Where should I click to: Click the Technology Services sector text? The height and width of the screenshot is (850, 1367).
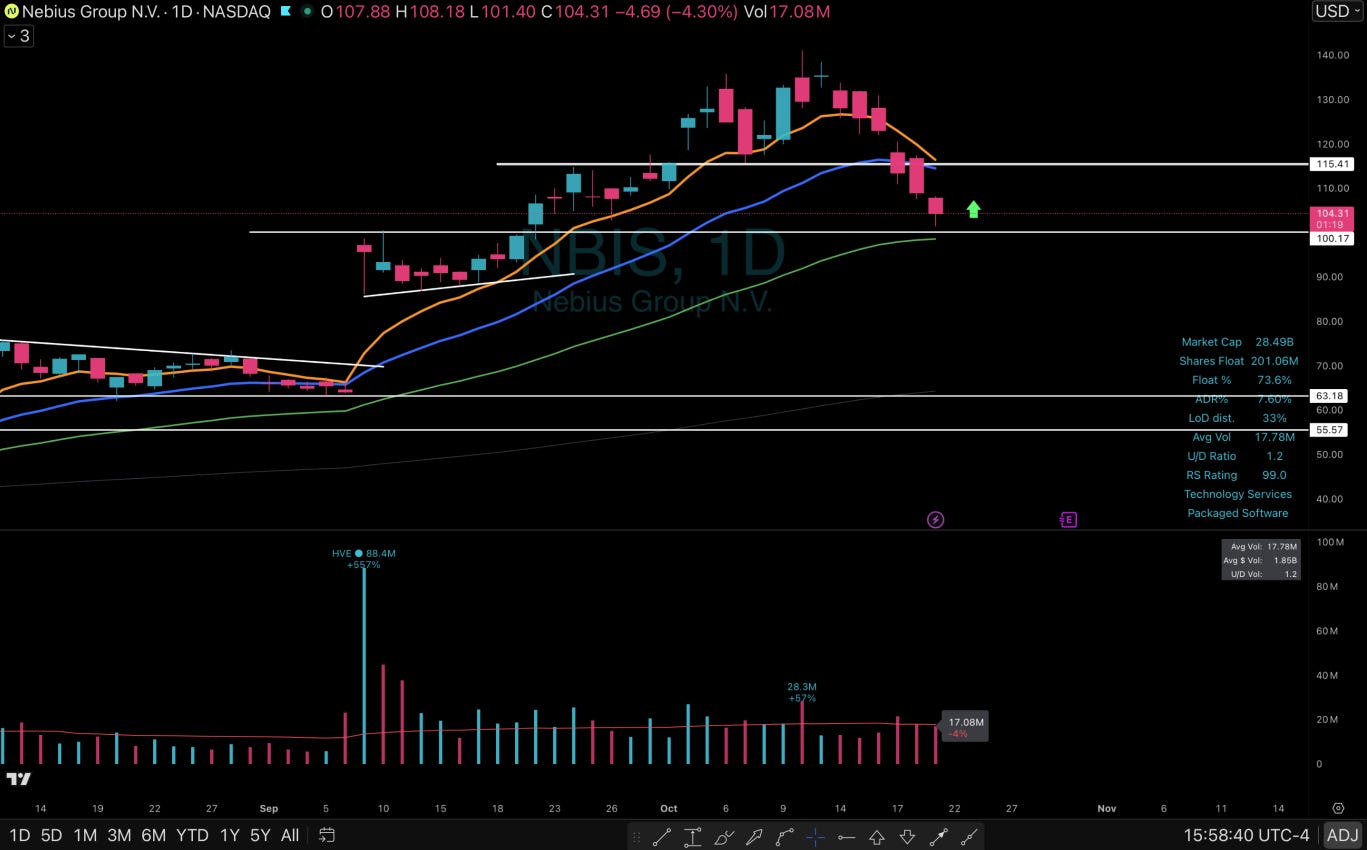point(1238,494)
